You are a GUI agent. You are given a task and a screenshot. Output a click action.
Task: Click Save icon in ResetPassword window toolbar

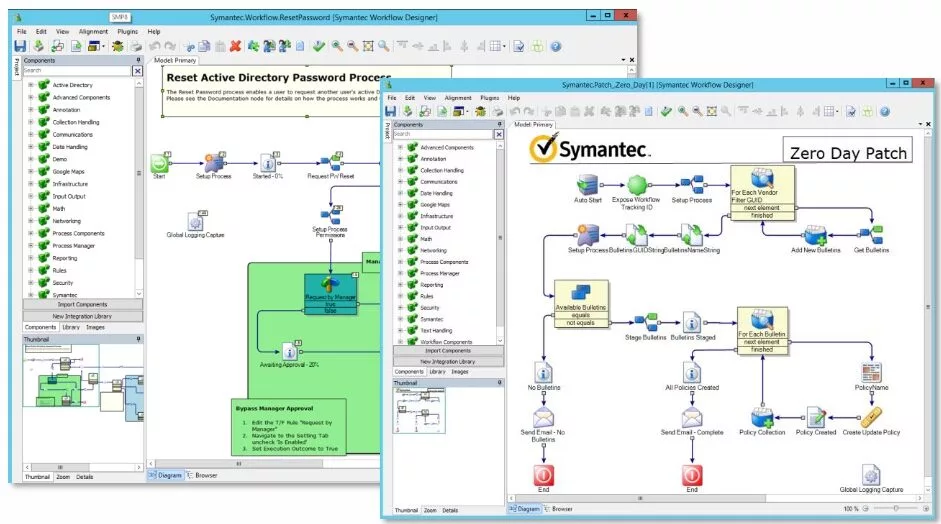click(21, 46)
